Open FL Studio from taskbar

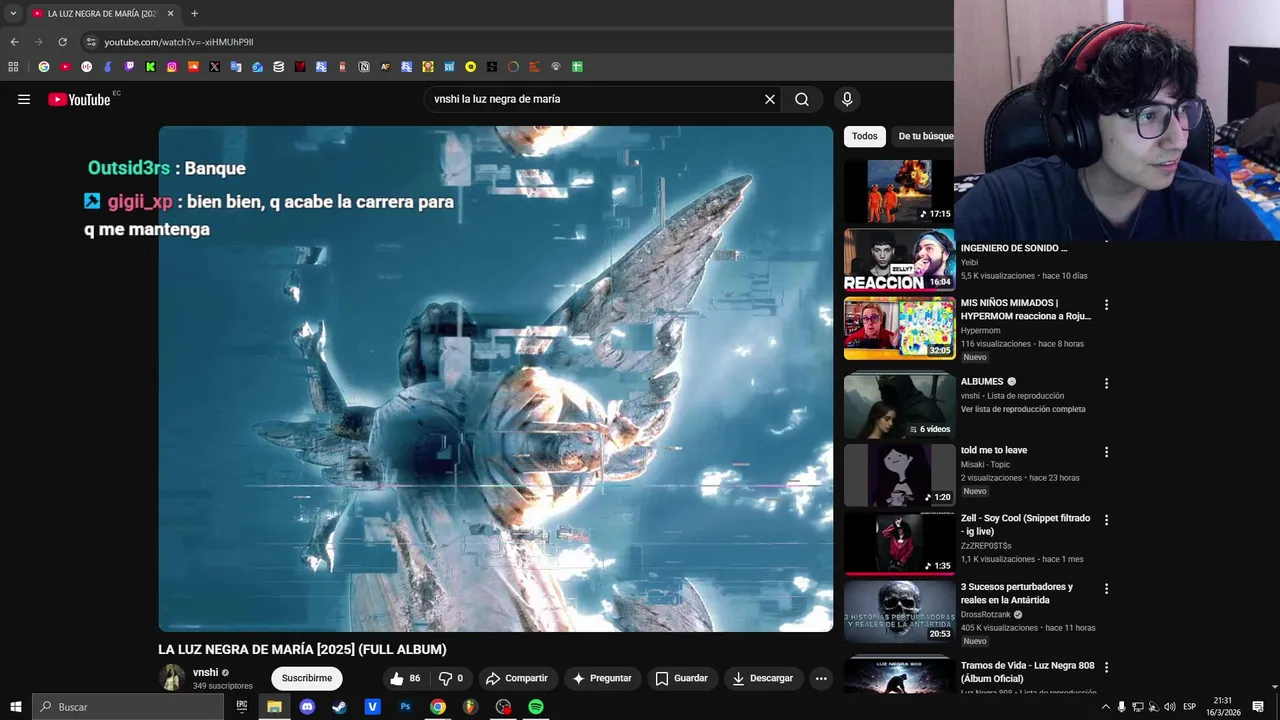click(471, 707)
